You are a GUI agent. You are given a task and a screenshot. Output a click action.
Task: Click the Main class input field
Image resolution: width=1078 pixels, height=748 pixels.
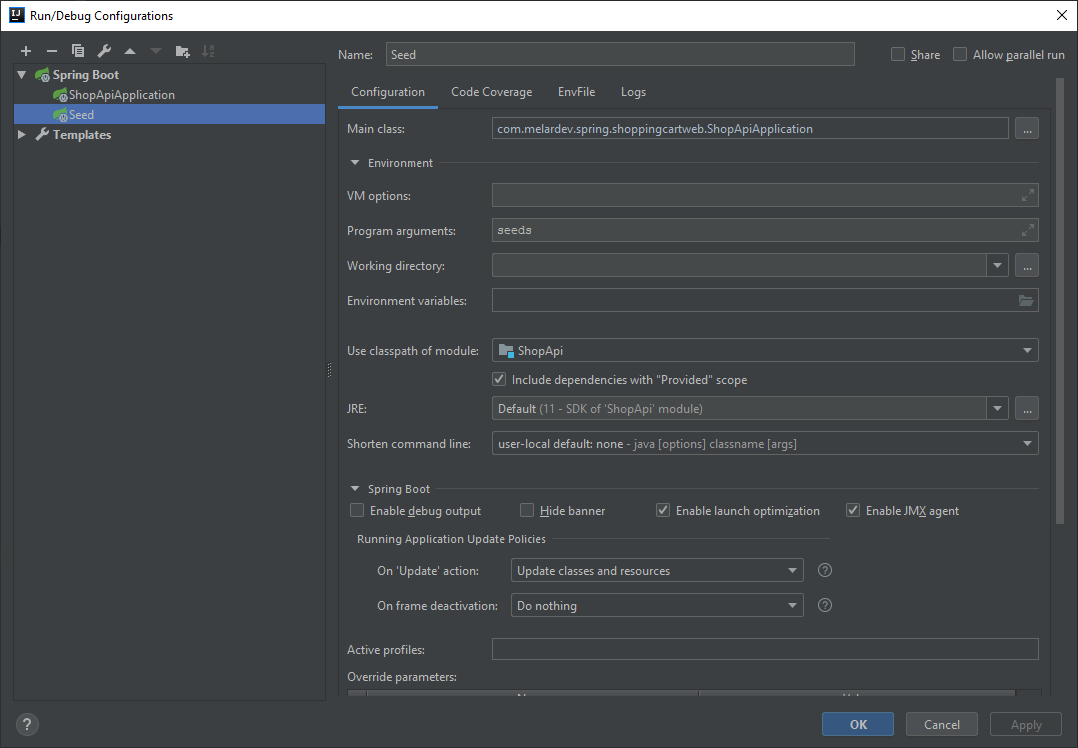coord(750,129)
